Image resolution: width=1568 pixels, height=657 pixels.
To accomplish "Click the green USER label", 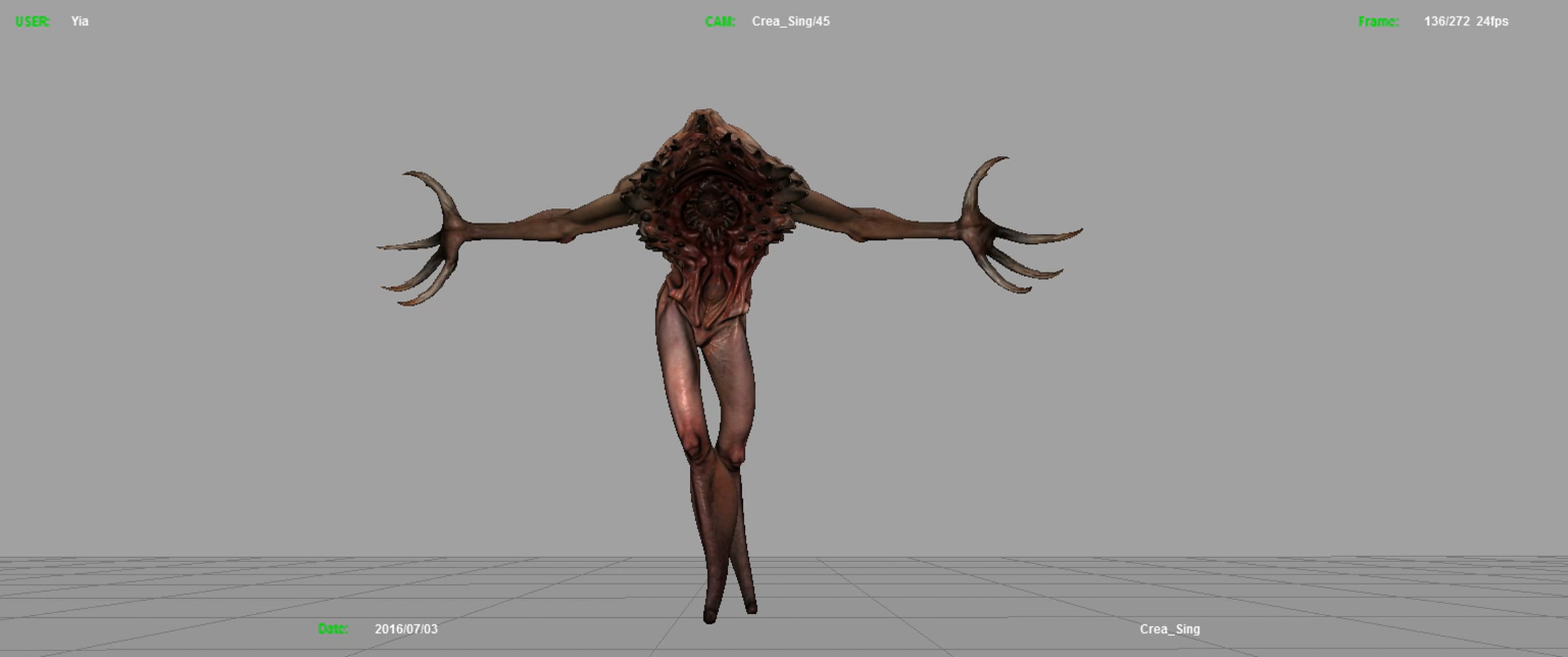I will pyautogui.click(x=32, y=22).
